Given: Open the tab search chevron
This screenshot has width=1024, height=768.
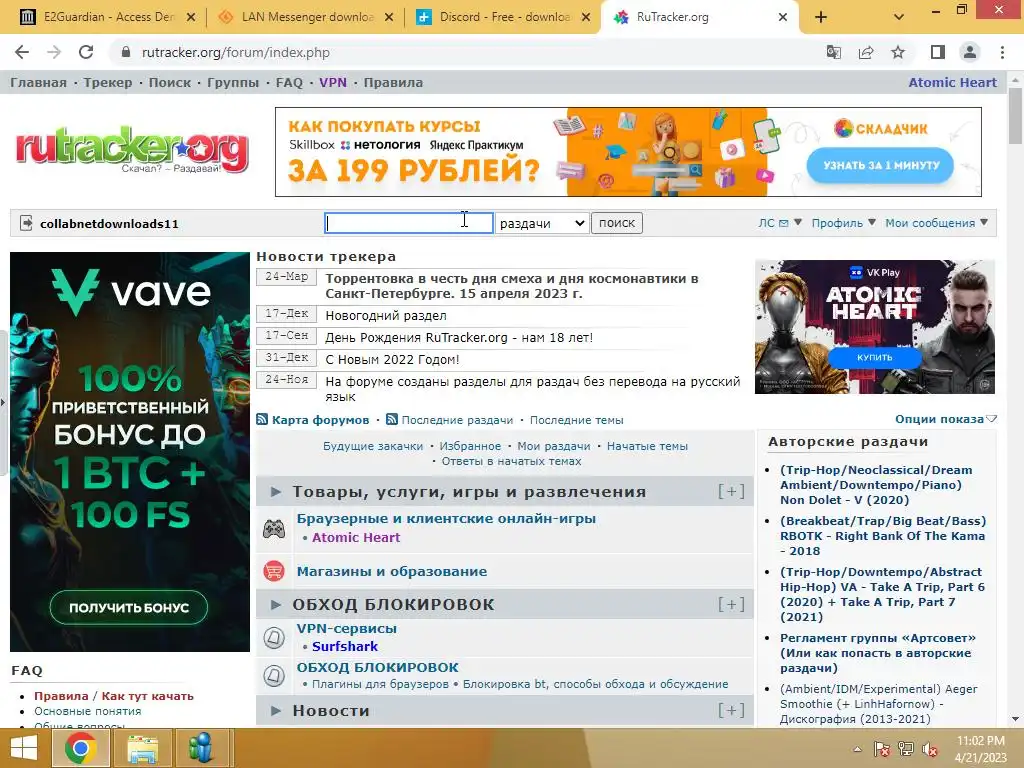Looking at the screenshot, I should (899, 17).
